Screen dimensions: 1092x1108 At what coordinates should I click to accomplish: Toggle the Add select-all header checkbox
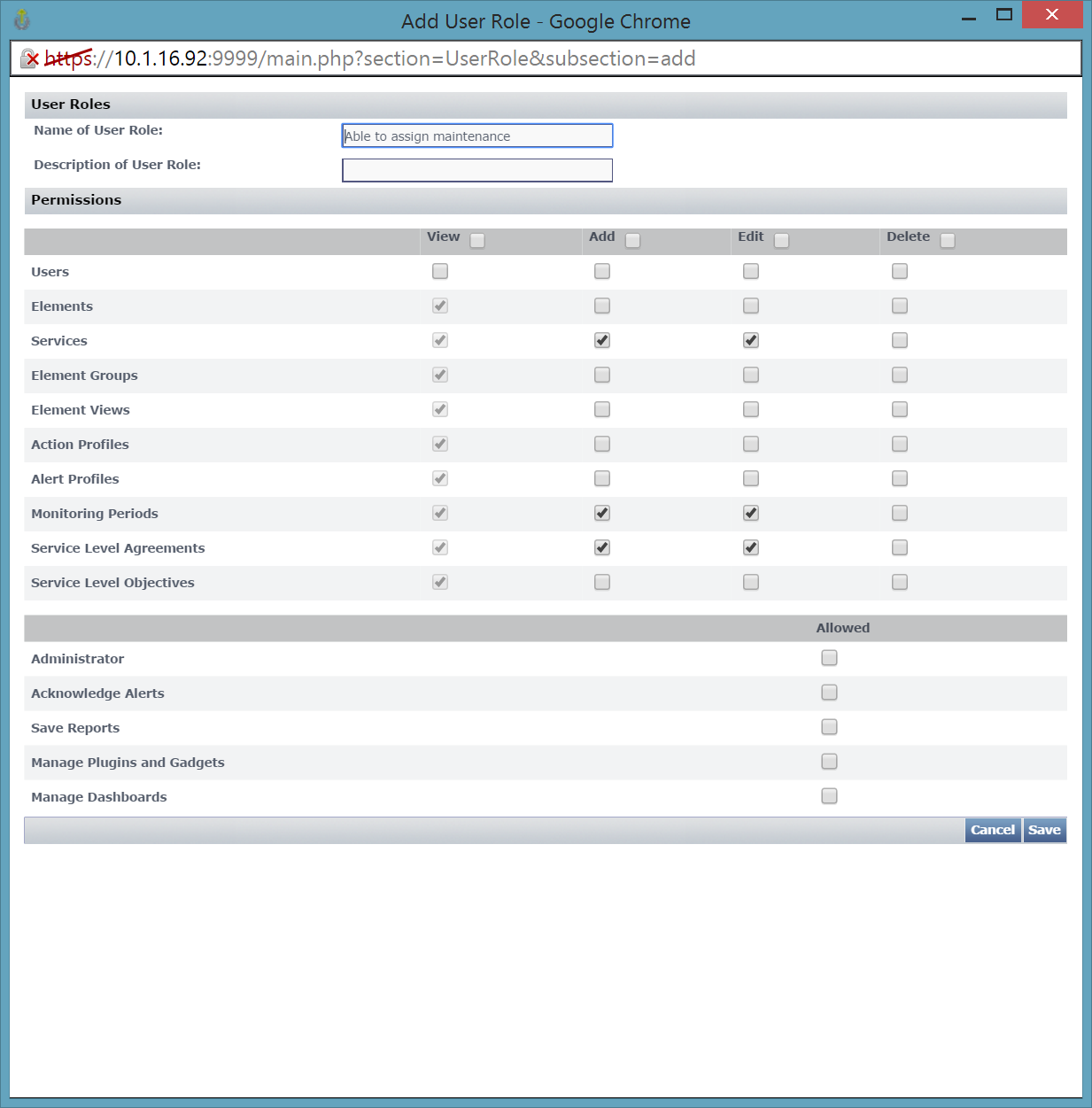point(632,240)
